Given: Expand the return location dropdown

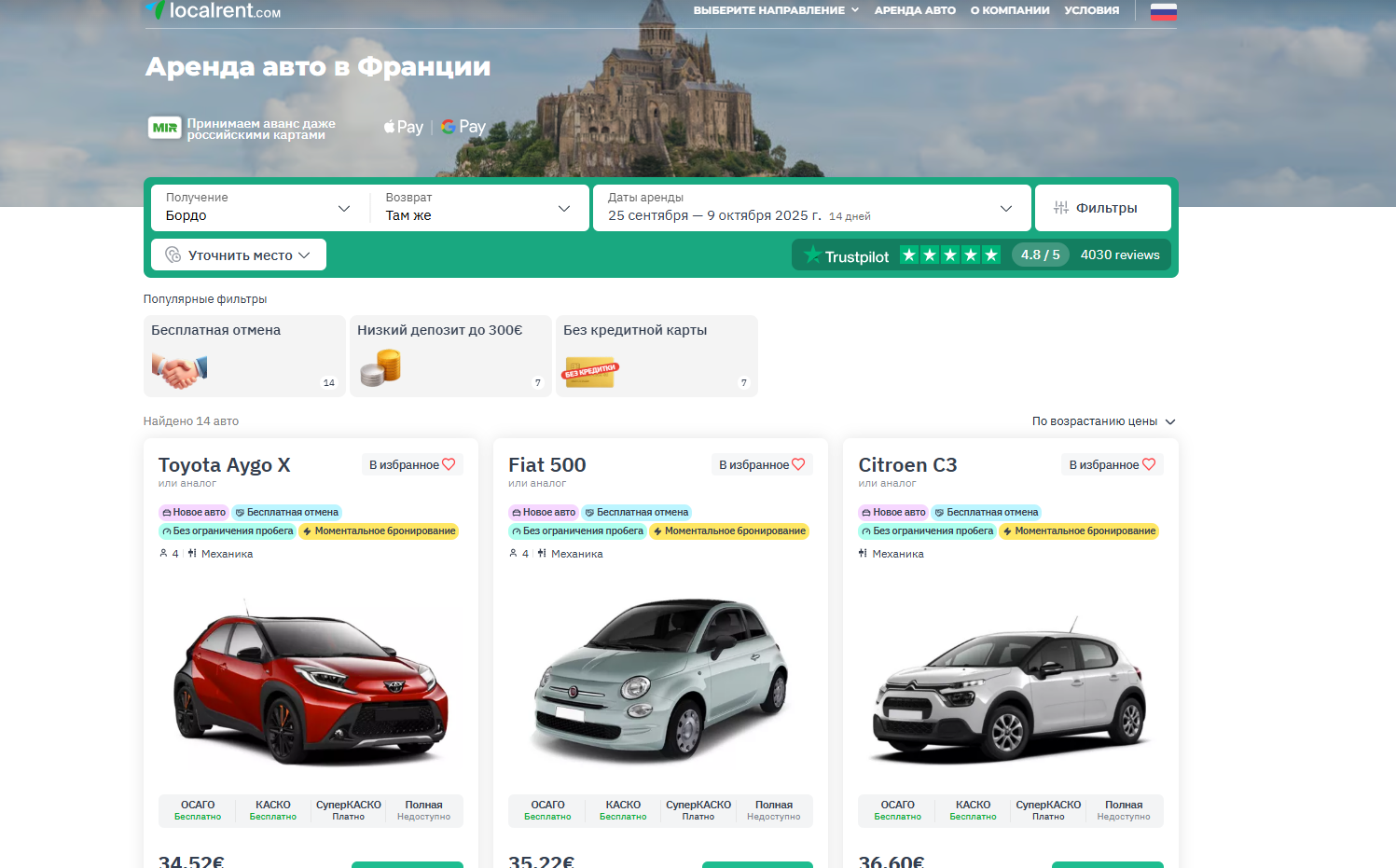Looking at the screenshot, I should pos(477,208).
